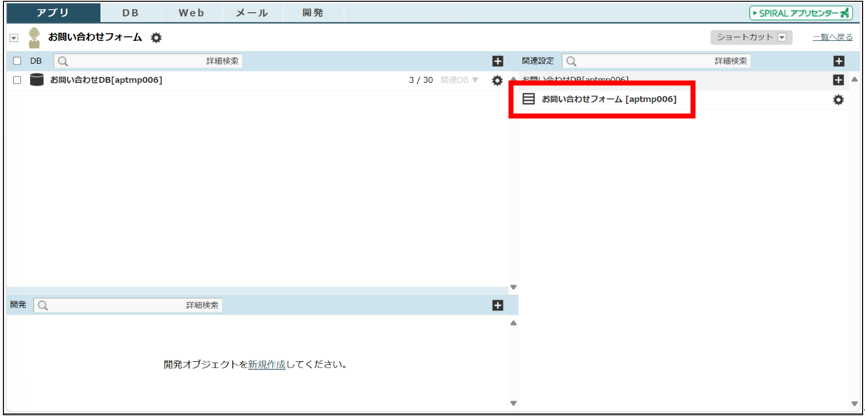Screen dimensions: 865x416
Task: Toggle the DB header select-all checkbox
Action: click(x=17, y=61)
